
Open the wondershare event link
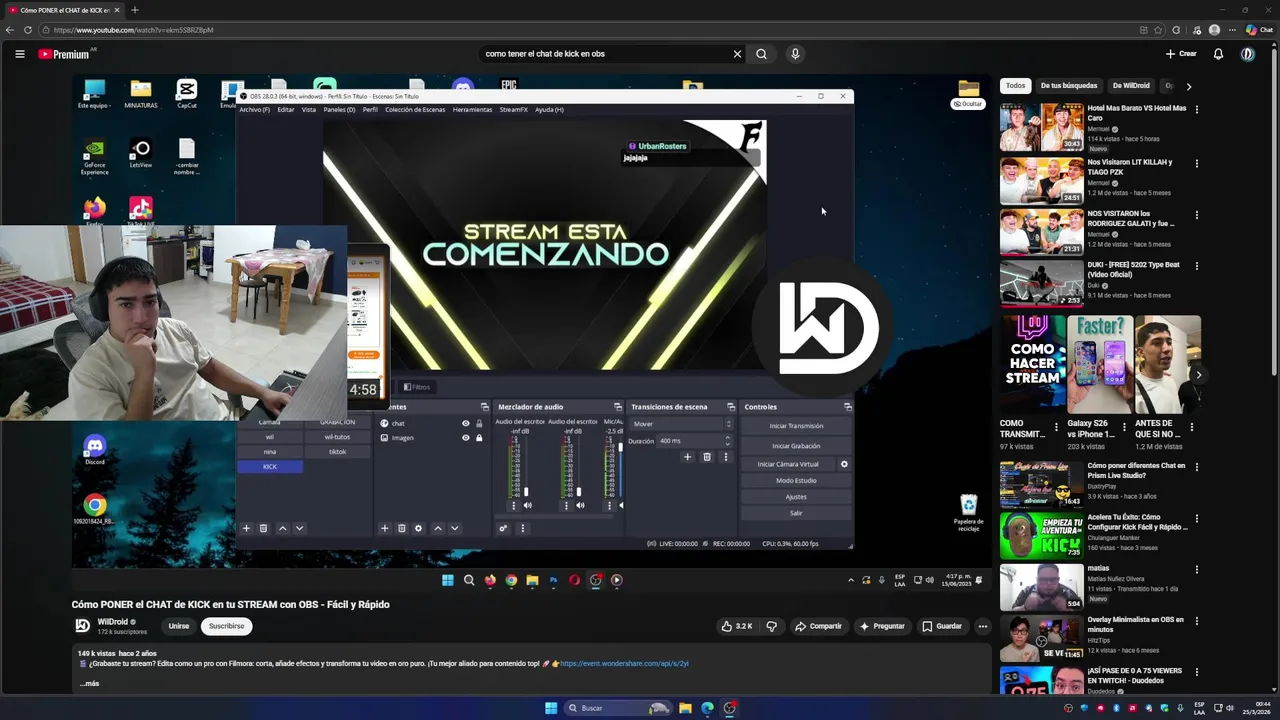(624, 663)
